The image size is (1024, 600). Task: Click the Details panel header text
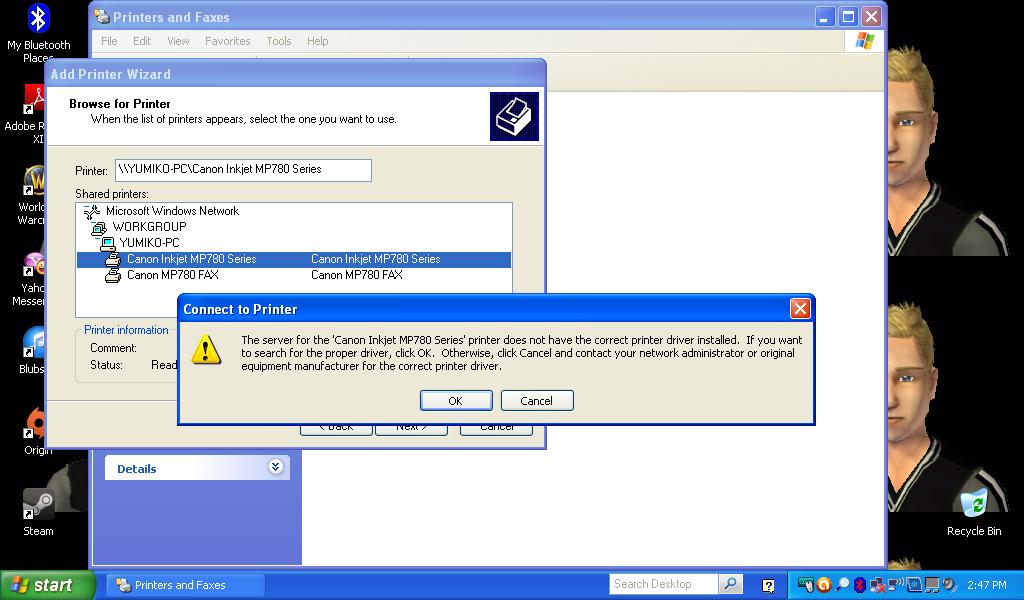(136, 469)
